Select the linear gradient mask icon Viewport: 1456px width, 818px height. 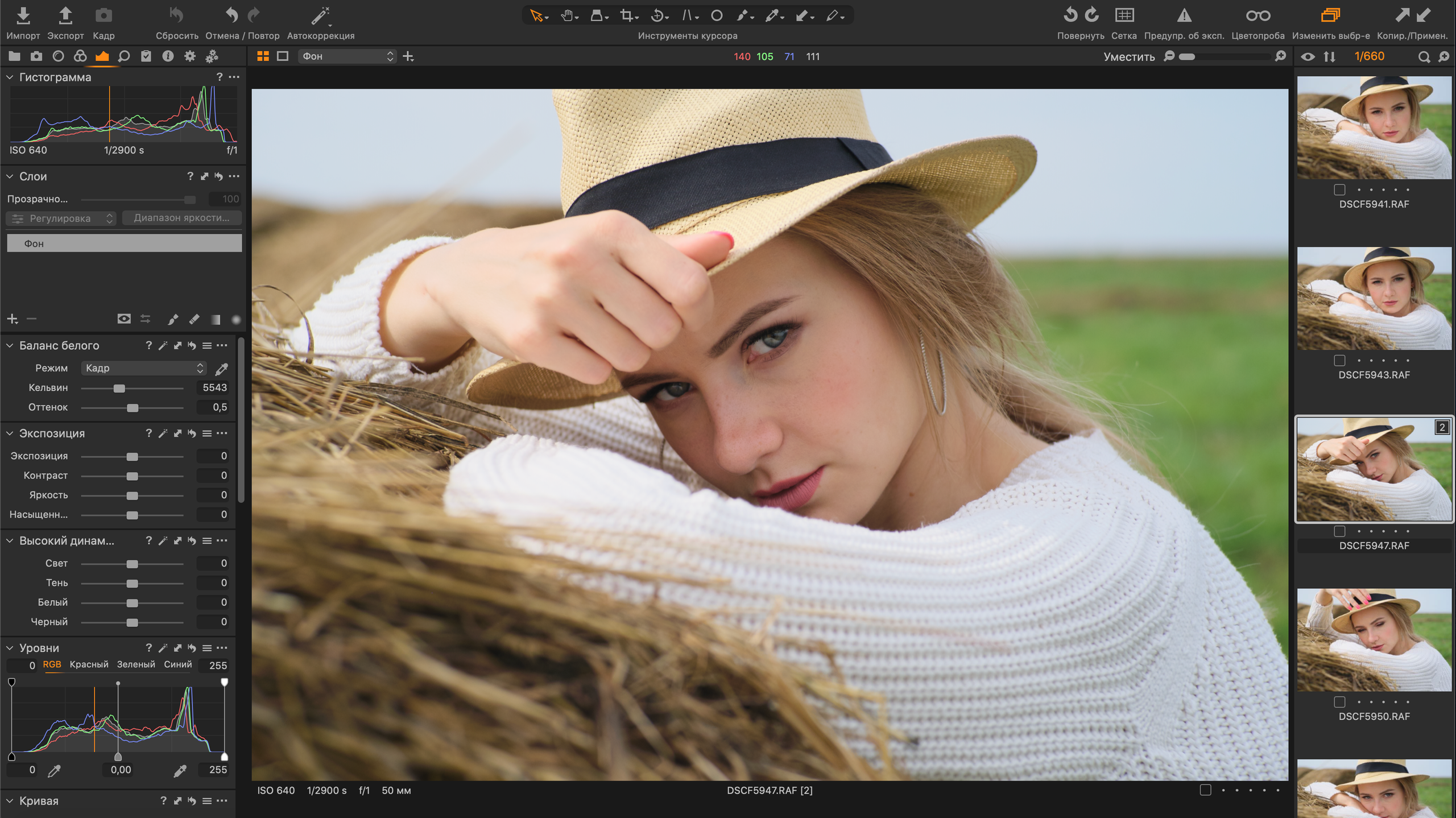coord(216,319)
